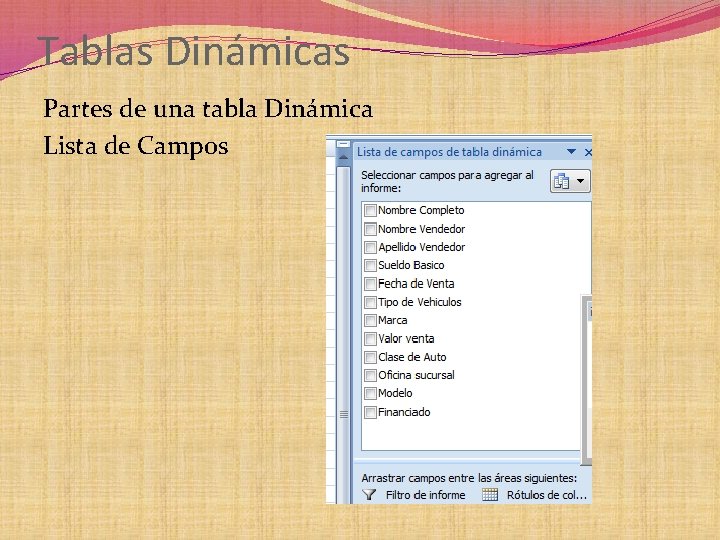Toggle the Fecha de Venta checkbox
Viewport: 720px width, 540px height.
370,284
